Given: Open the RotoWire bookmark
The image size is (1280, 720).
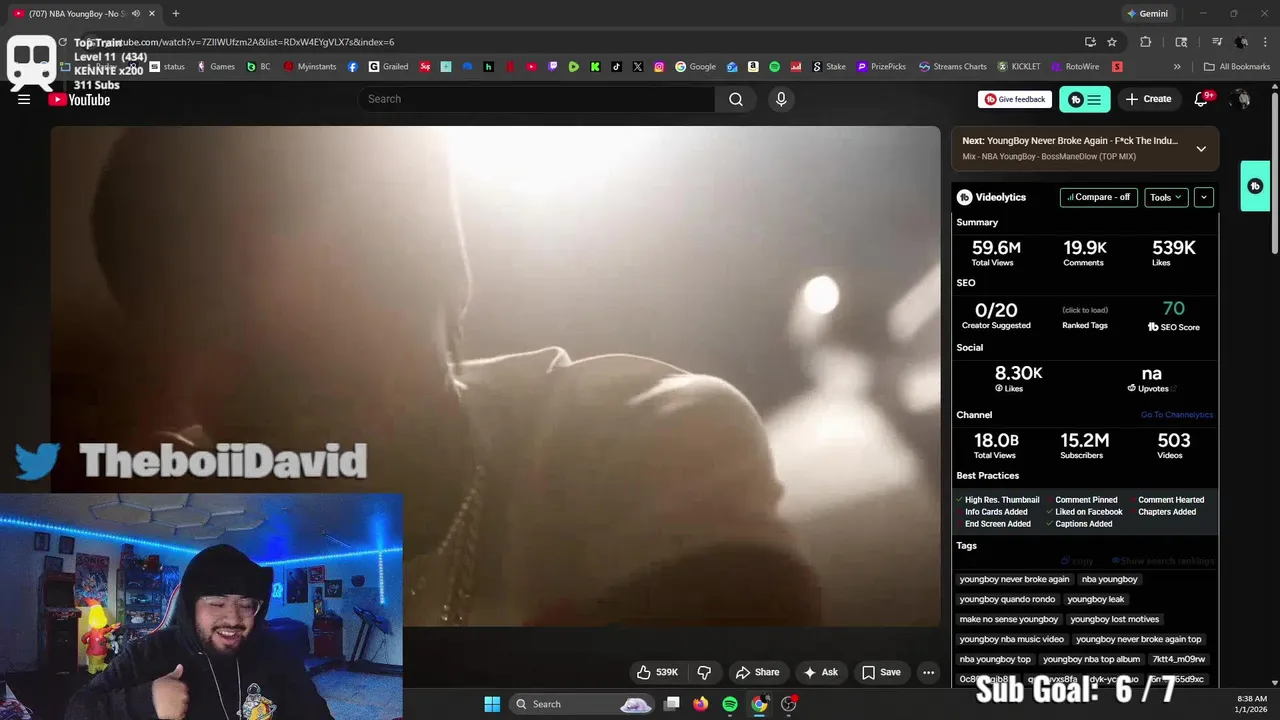Looking at the screenshot, I should (1075, 67).
